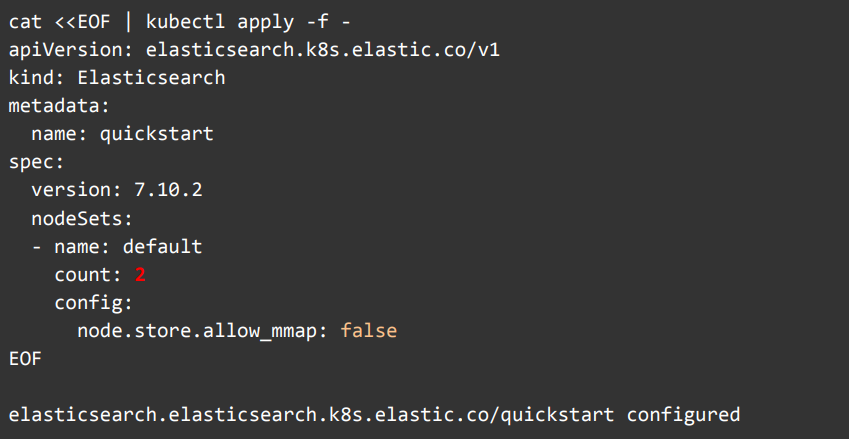Click the quickstart name value
The height and width of the screenshot is (439, 849).
(x=157, y=133)
